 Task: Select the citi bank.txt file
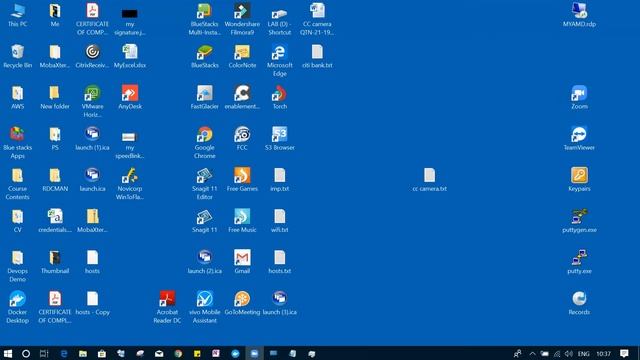coord(317,56)
